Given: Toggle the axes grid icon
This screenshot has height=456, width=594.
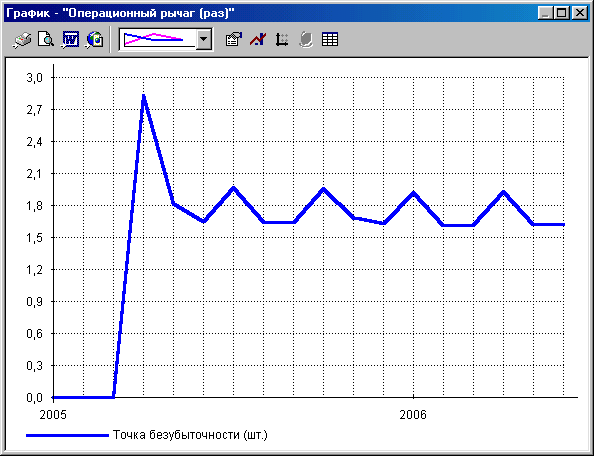Looking at the screenshot, I should (x=281, y=39).
